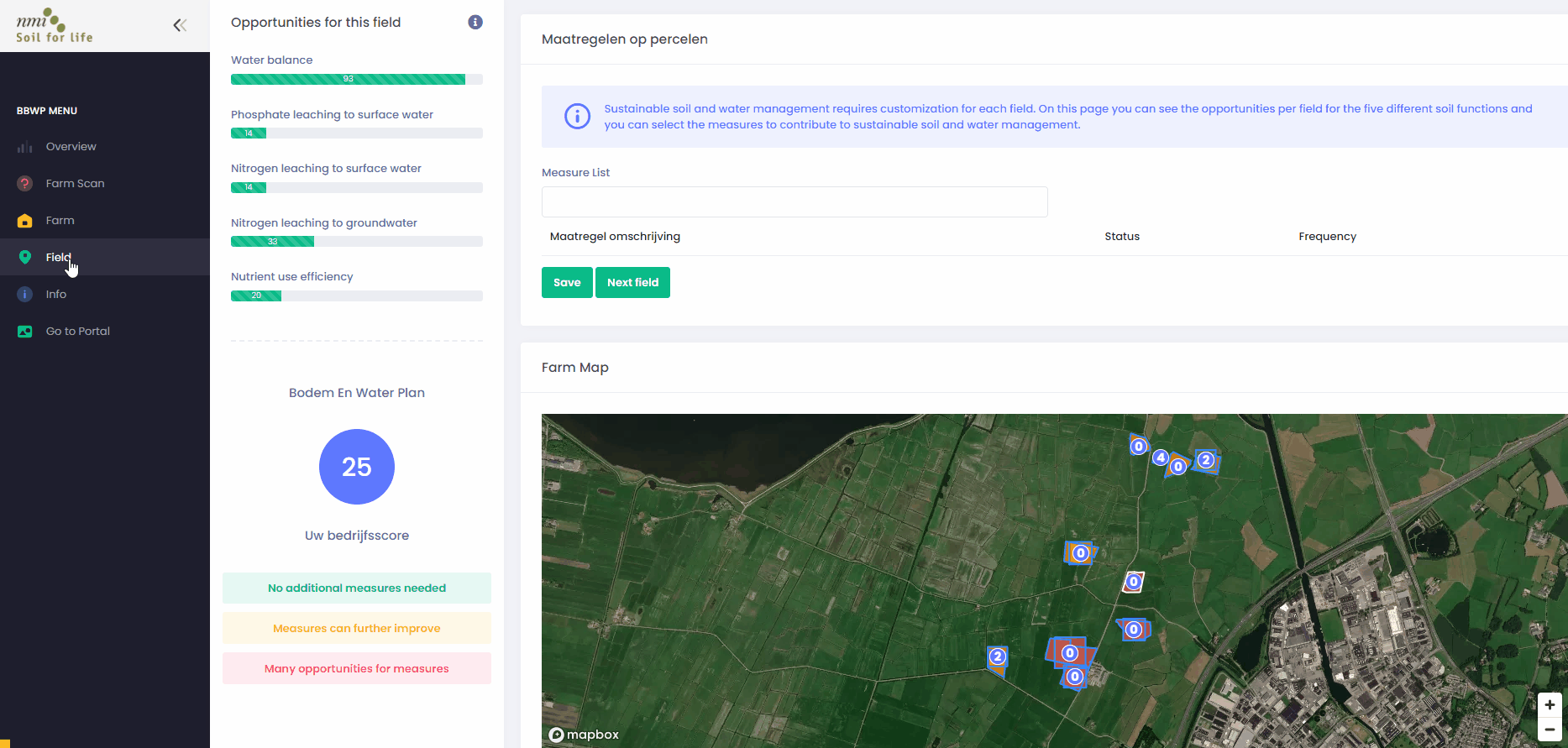Zoom out on the farm map

pyautogui.click(x=1549, y=729)
